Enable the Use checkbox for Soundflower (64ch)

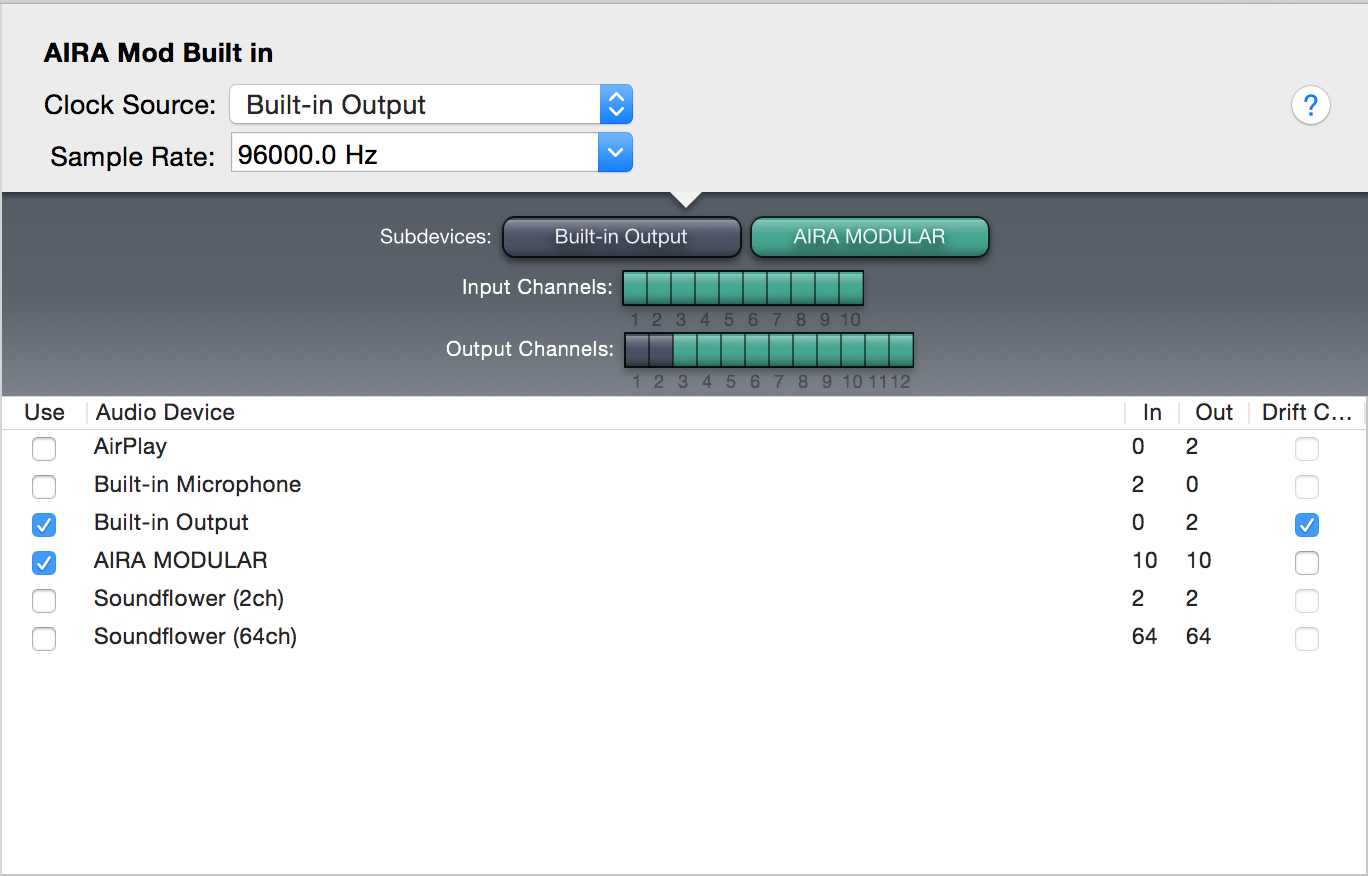click(x=44, y=639)
